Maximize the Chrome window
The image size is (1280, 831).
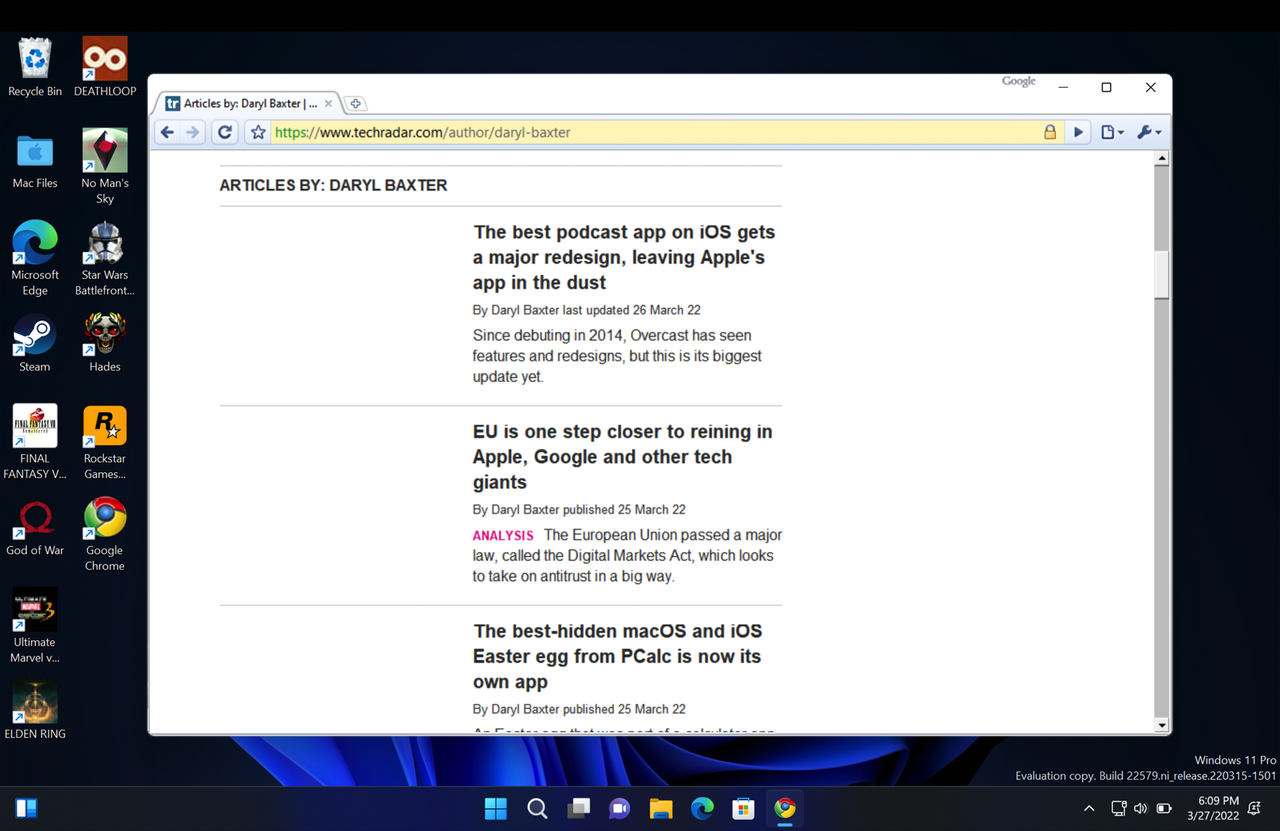click(x=1106, y=88)
